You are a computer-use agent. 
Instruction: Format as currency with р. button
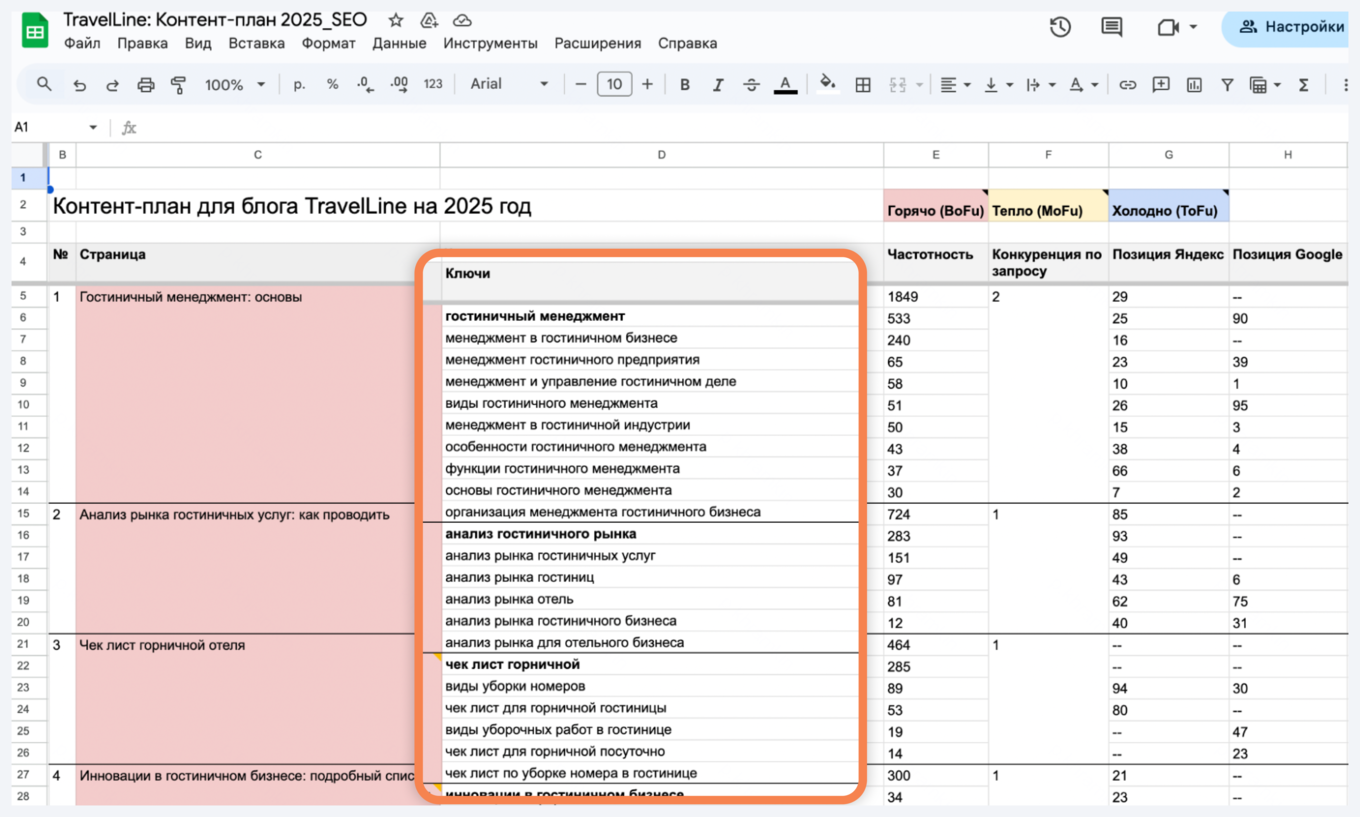[299, 85]
